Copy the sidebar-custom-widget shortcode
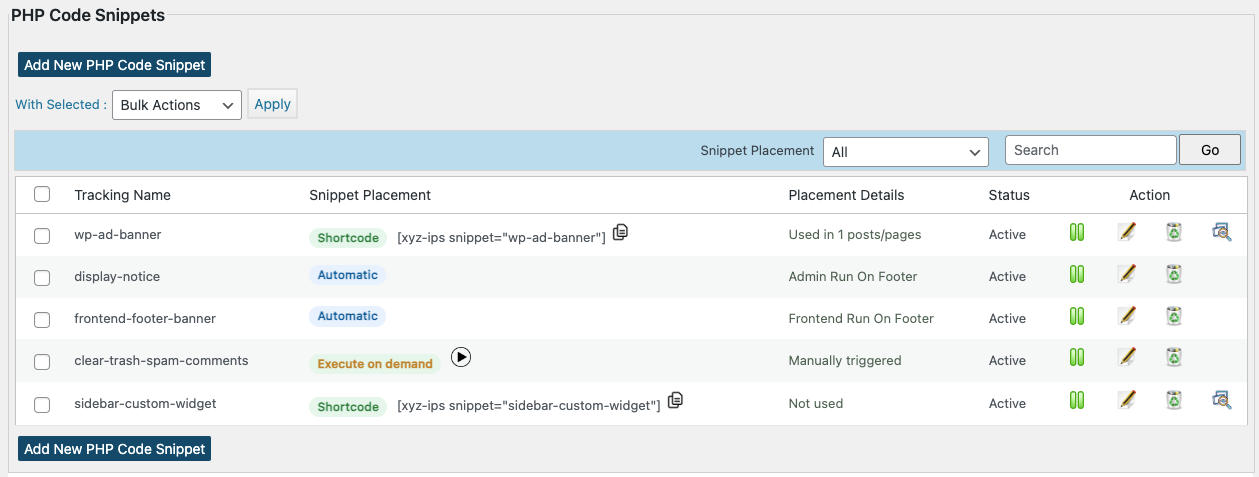 (676, 401)
